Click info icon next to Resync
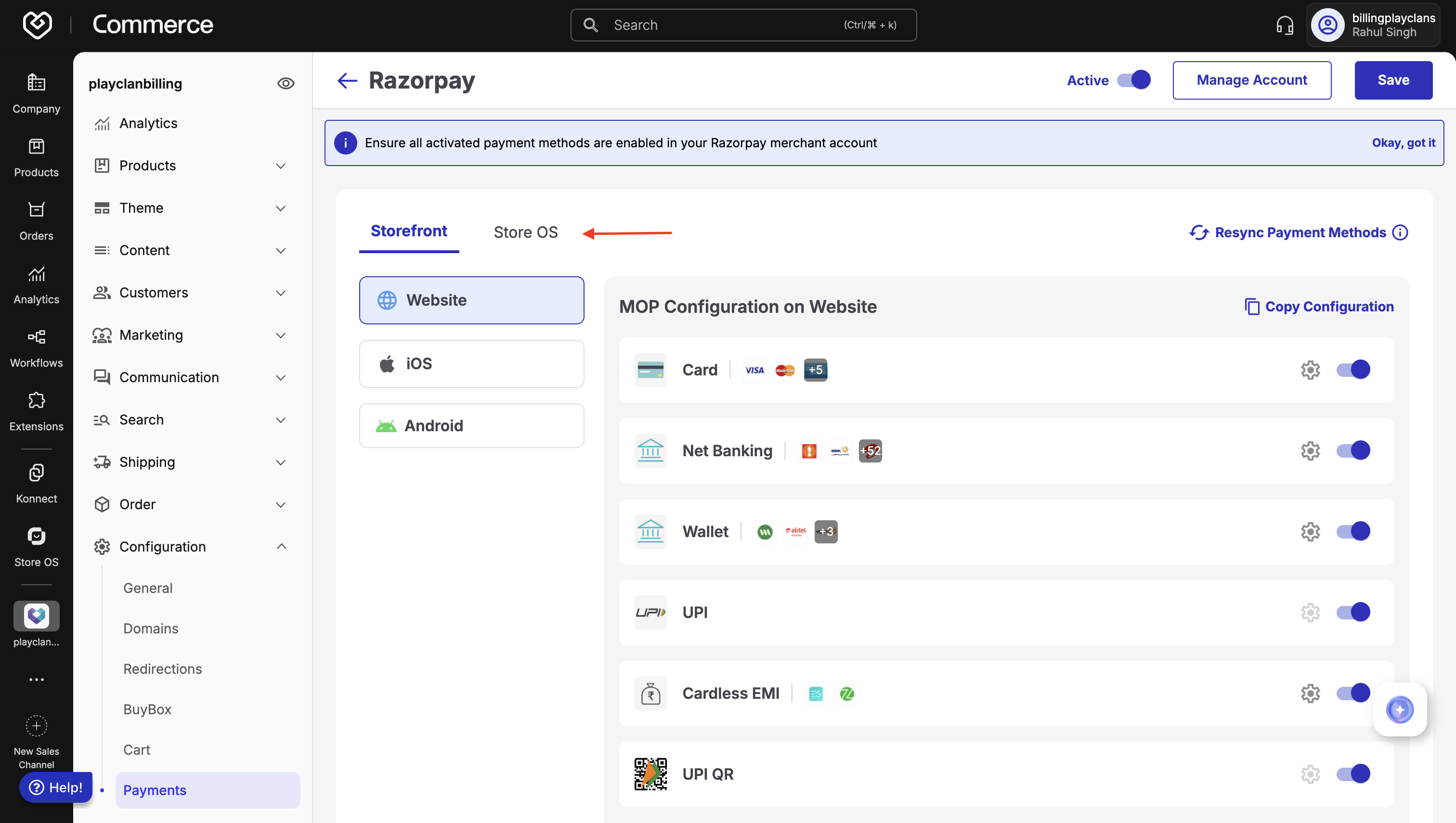This screenshot has height=823, width=1456. click(x=1400, y=232)
